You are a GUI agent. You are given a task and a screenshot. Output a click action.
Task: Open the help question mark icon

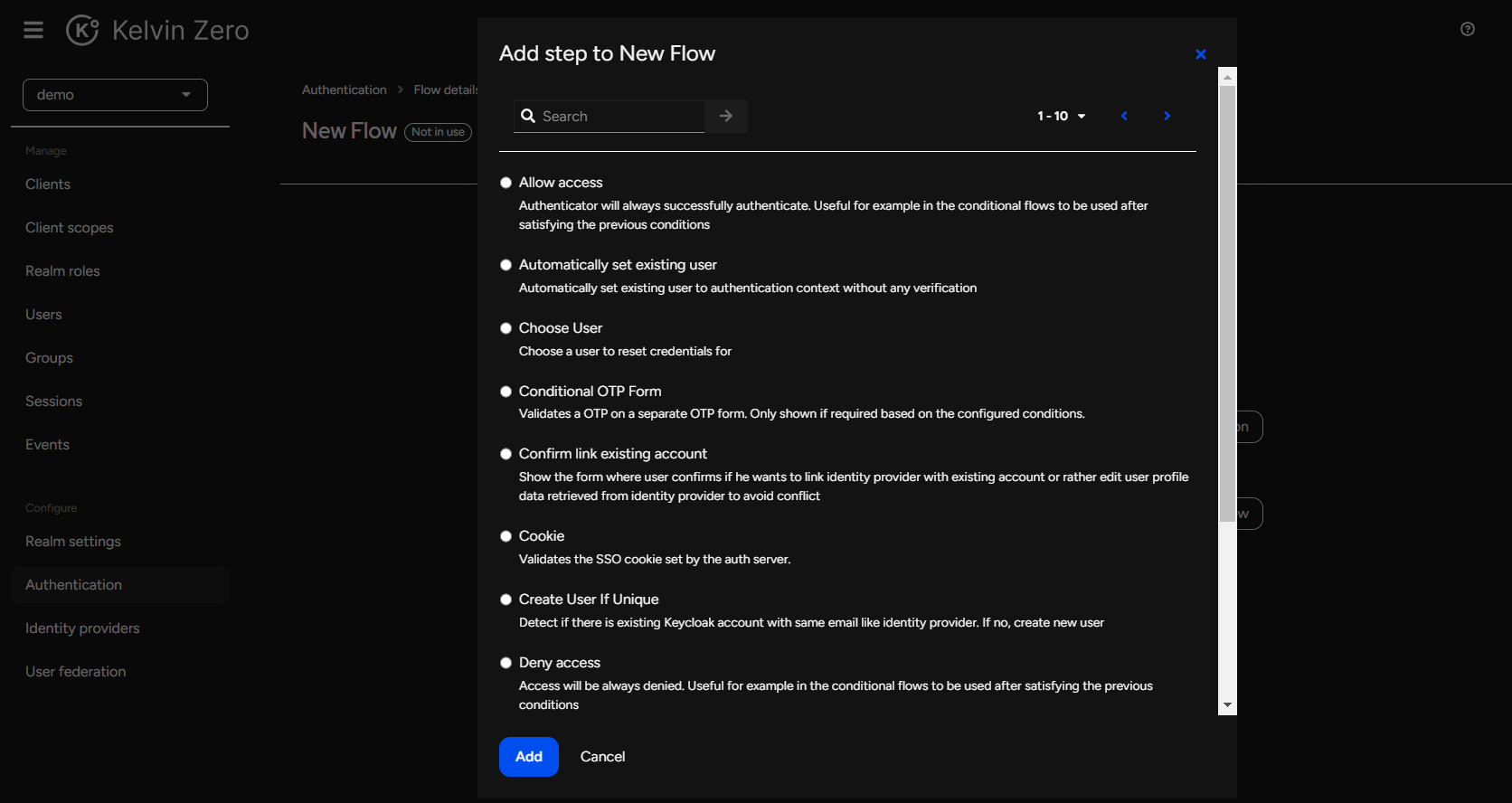pyautogui.click(x=1468, y=29)
